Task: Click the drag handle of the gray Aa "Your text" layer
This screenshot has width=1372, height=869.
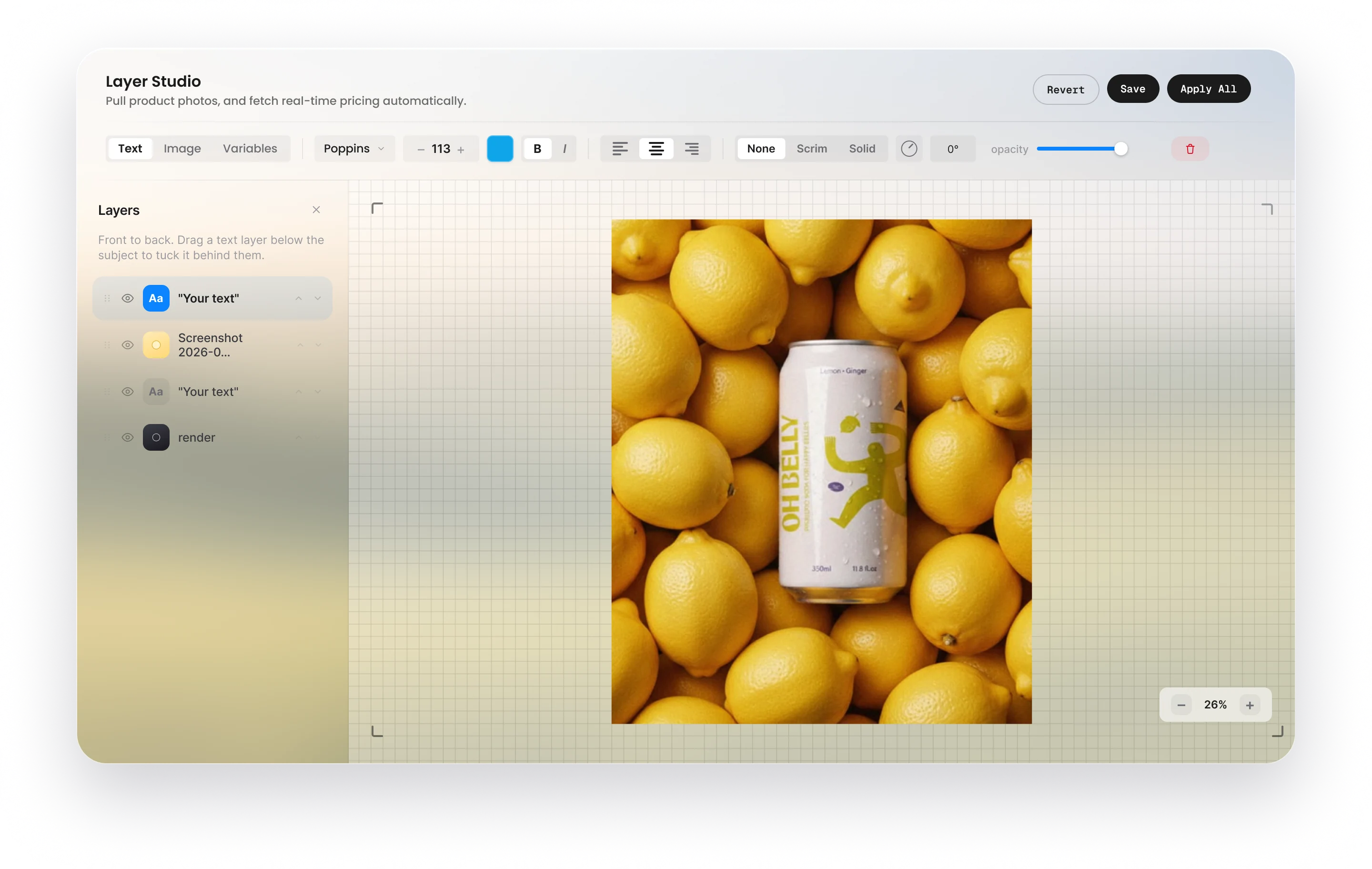Action: click(x=107, y=392)
